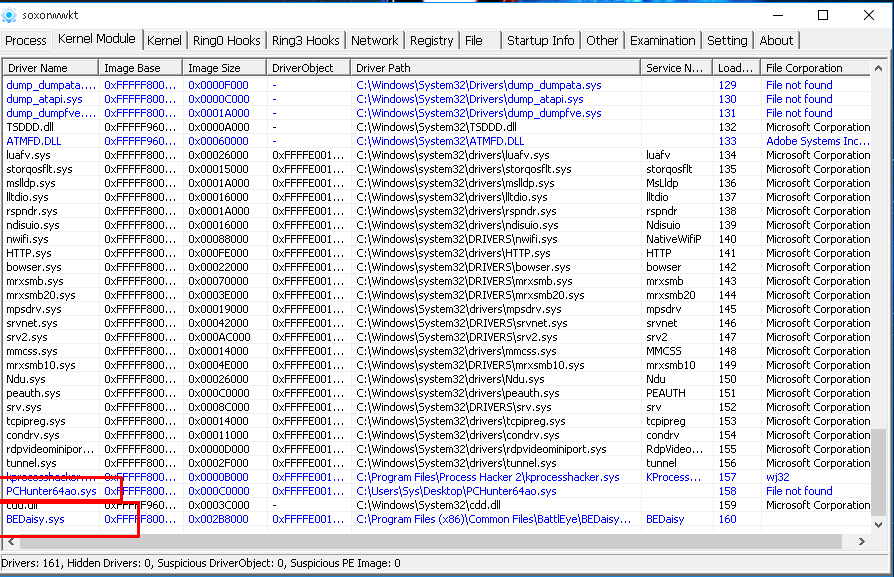
Task: Click the vertical scrollbar thumb
Action: tap(878, 471)
